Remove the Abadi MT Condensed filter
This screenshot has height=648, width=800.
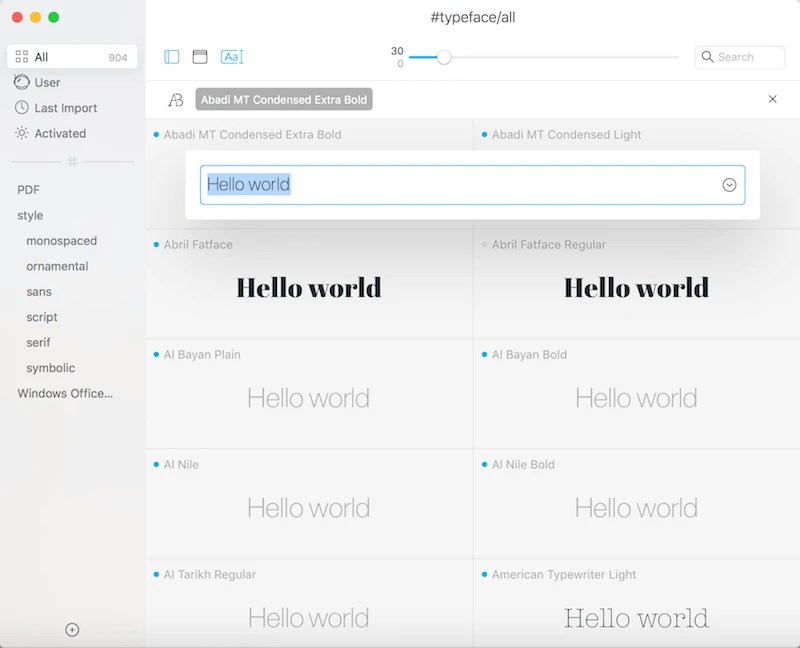pyautogui.click(x=772, y=99)
